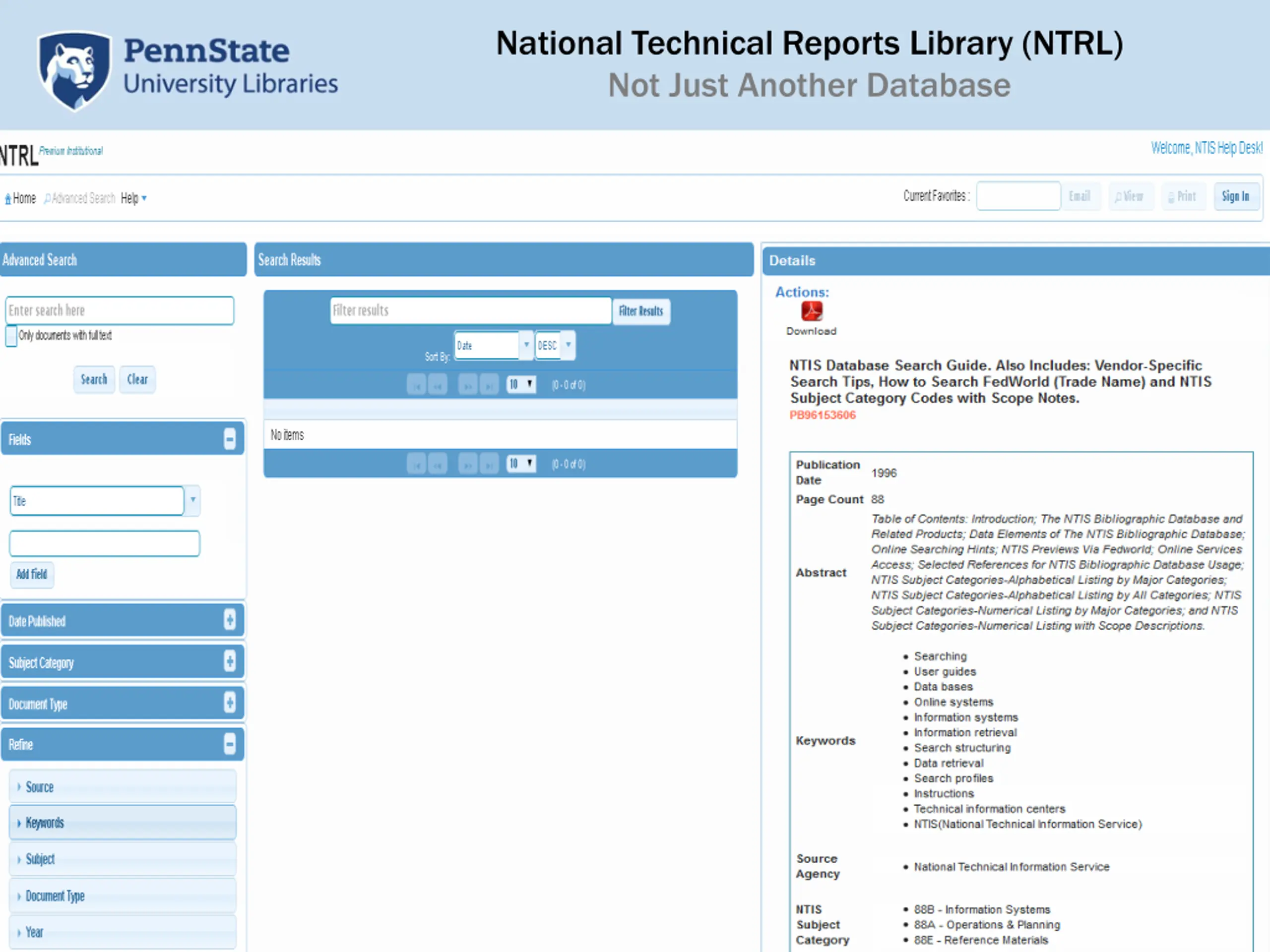Screen dimensions: 1270x952
Task: Open bottom pager page-size dropdown
Action: coord(521,463)
